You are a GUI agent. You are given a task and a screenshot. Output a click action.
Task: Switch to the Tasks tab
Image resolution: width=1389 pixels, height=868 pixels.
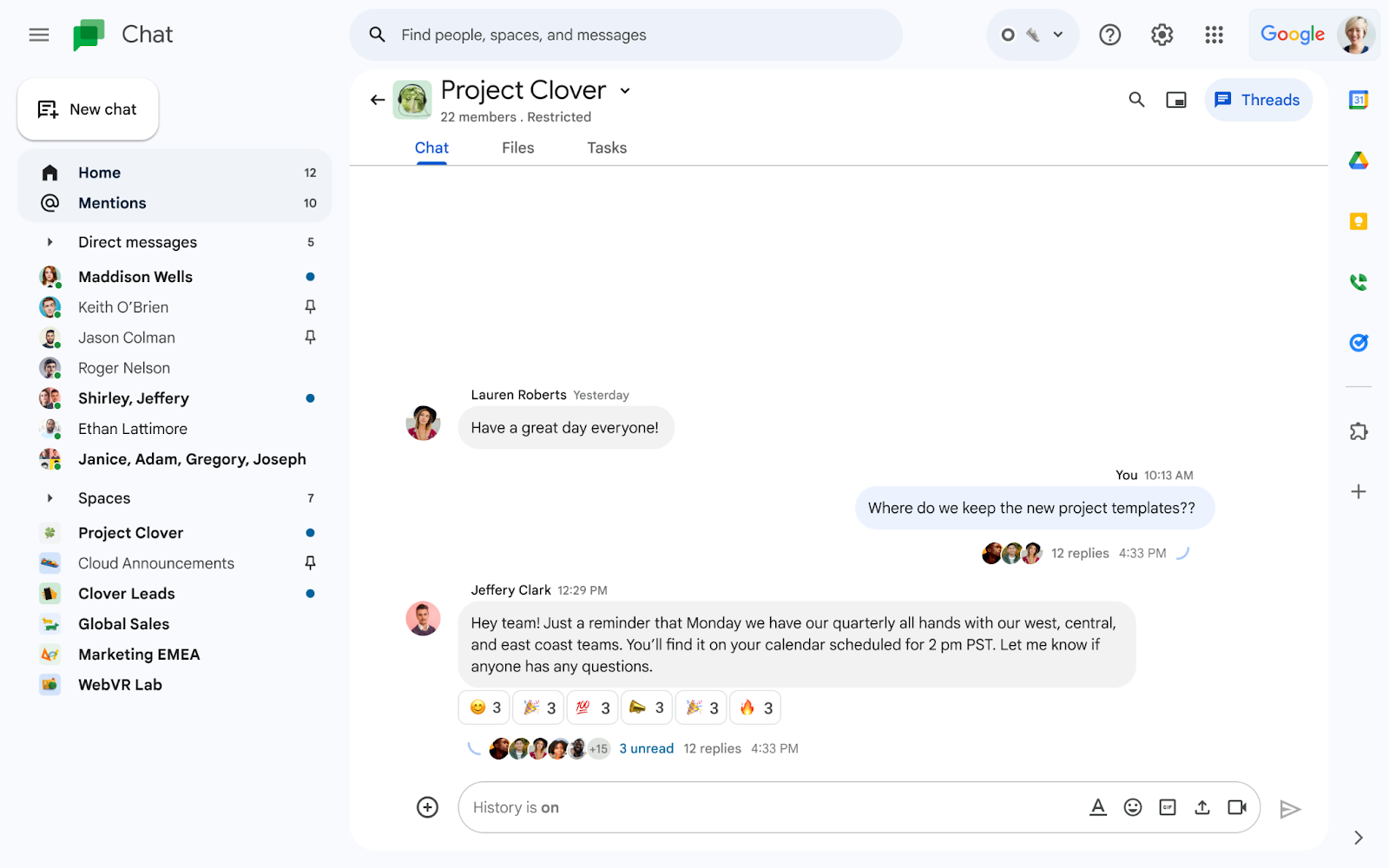pyautogui.click(x=607, y=148)
